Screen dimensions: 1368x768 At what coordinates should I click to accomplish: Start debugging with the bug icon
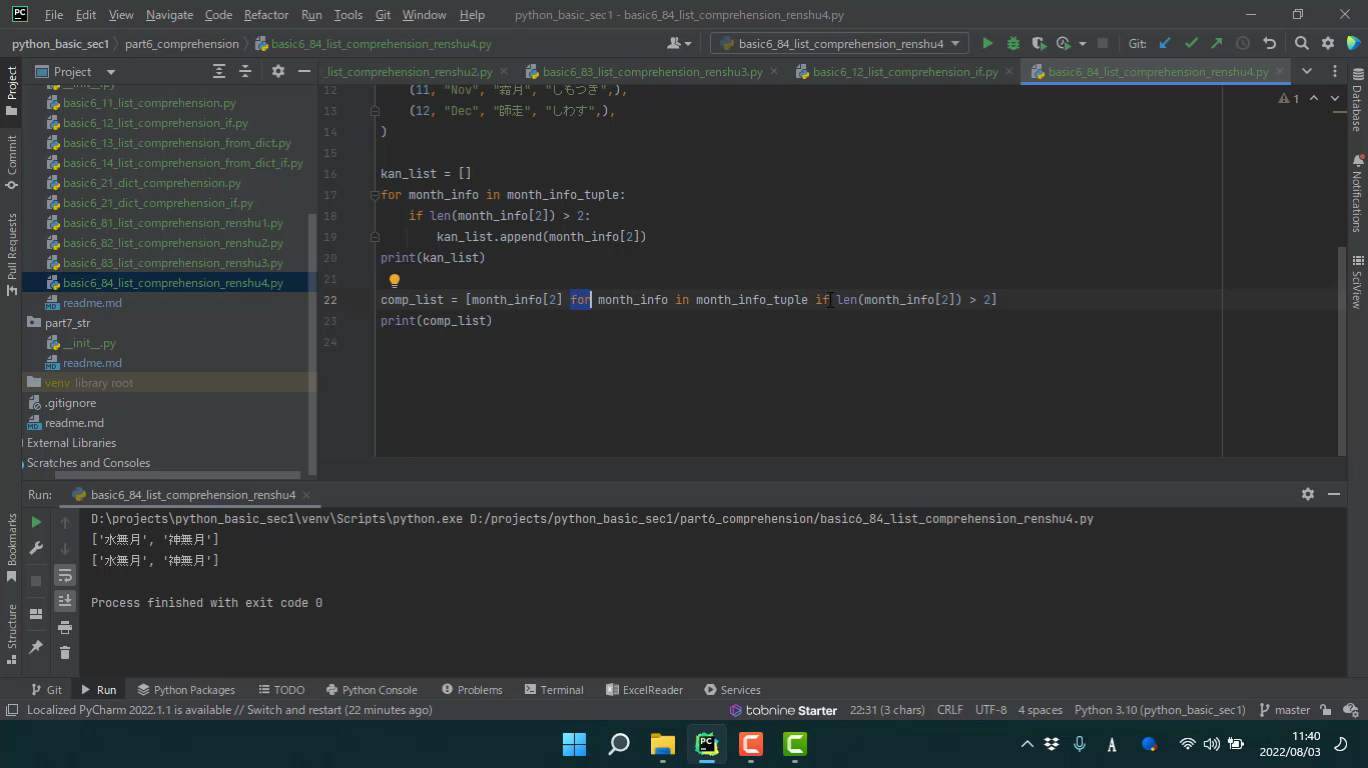tap(1013, 44)
